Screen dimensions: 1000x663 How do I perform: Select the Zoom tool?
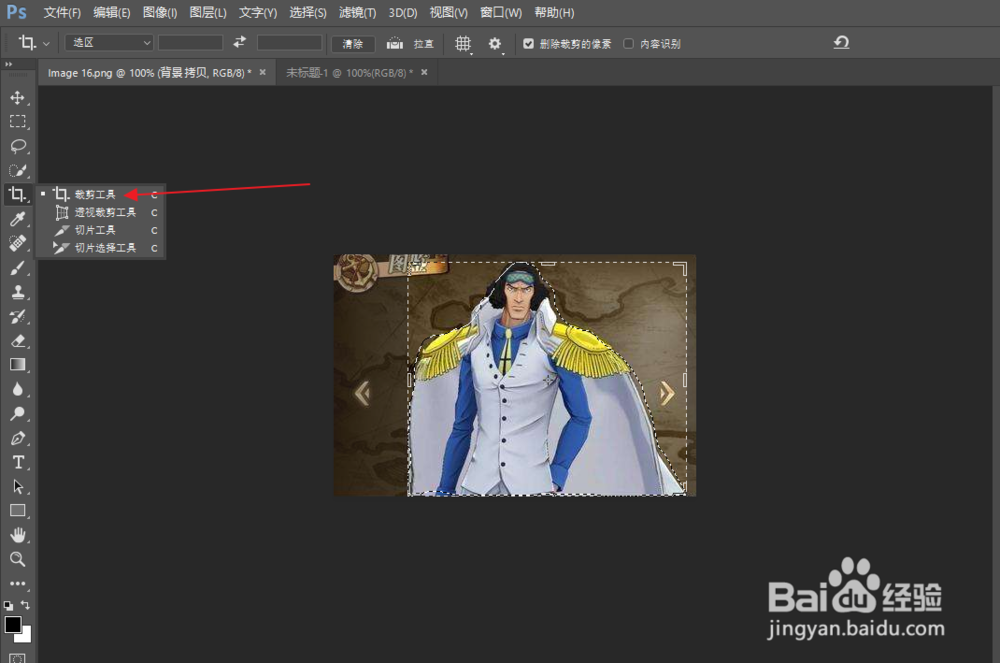tap(17, 560)
